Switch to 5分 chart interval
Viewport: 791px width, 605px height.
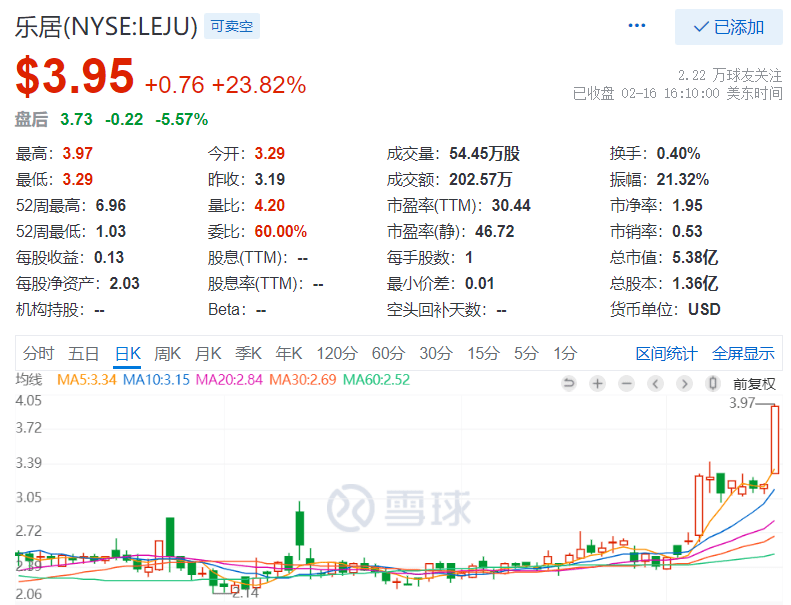(526, 353)
